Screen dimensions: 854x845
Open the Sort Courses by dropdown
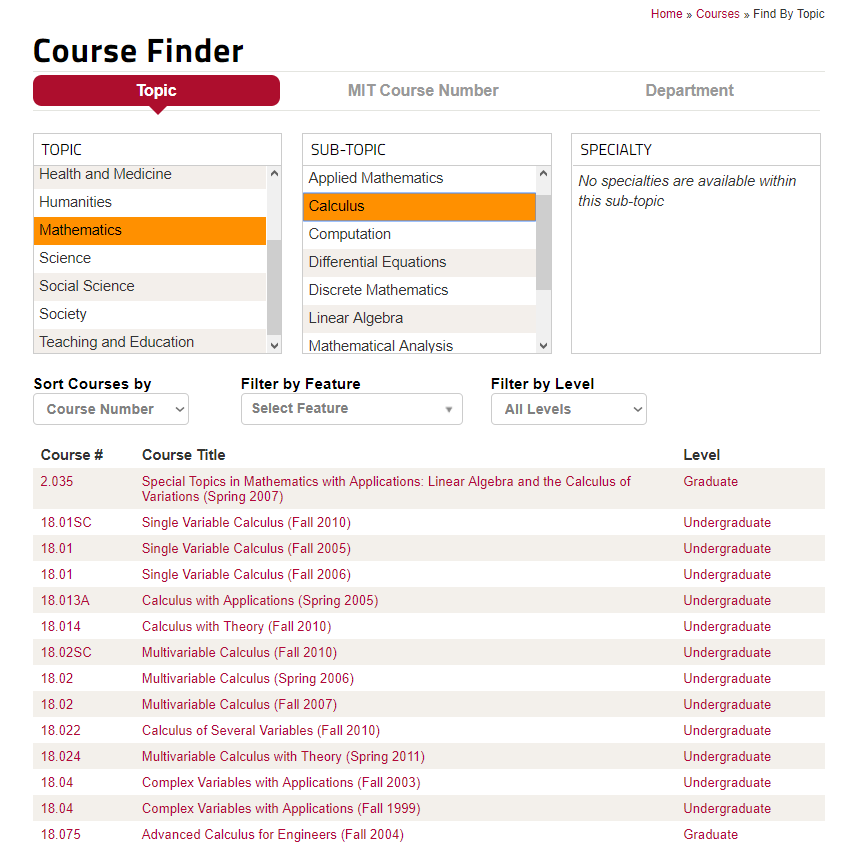pyautogui.click(x=111, y=409)
